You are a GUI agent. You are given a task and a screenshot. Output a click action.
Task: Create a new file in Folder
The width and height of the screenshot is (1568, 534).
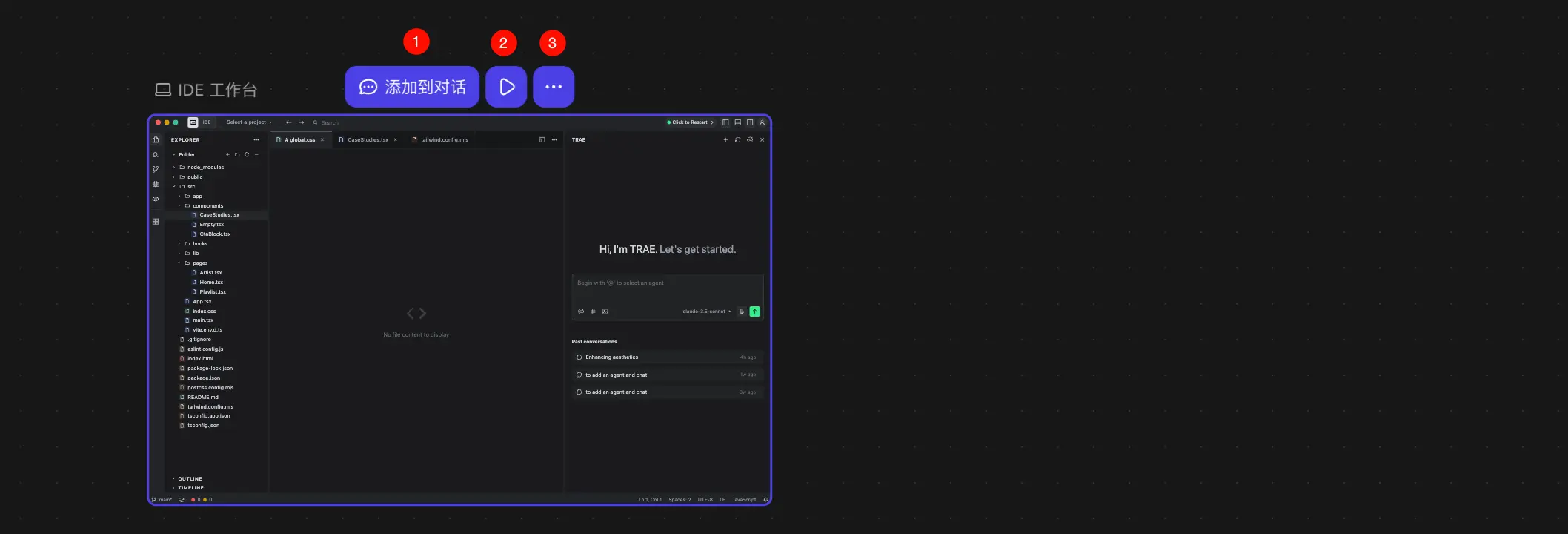tap(227, 154)
